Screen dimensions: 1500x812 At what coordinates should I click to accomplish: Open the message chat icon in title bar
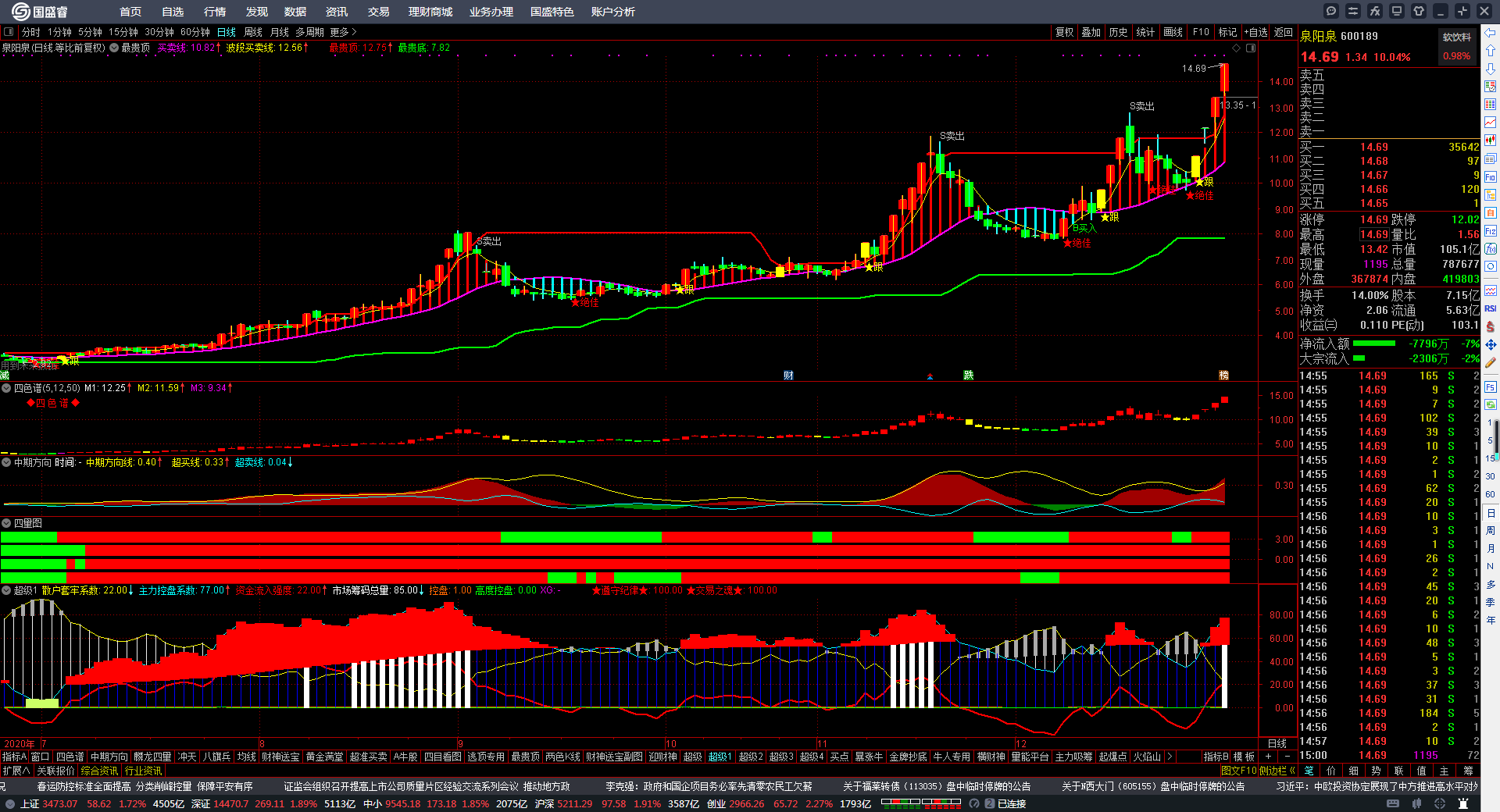point(1331,11)
